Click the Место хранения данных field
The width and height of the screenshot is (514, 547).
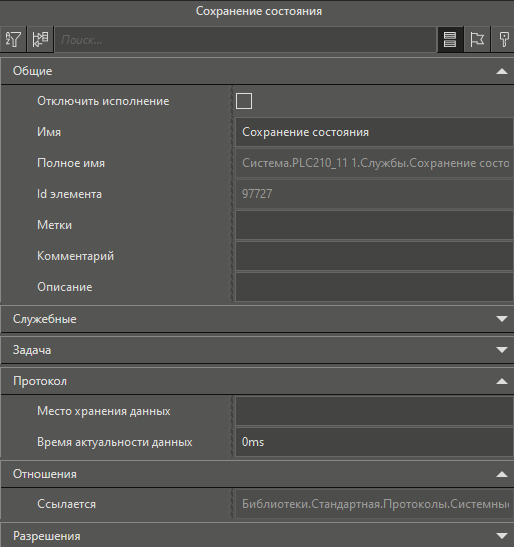click(374, 411)
